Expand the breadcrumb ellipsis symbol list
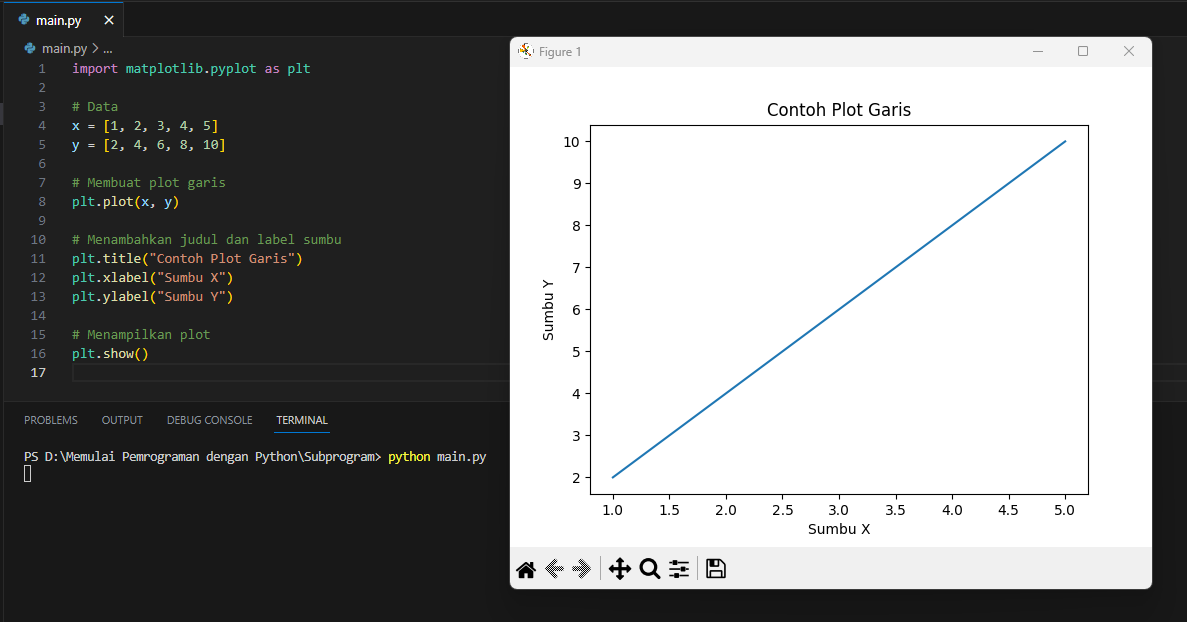 [x=108, y=48]
